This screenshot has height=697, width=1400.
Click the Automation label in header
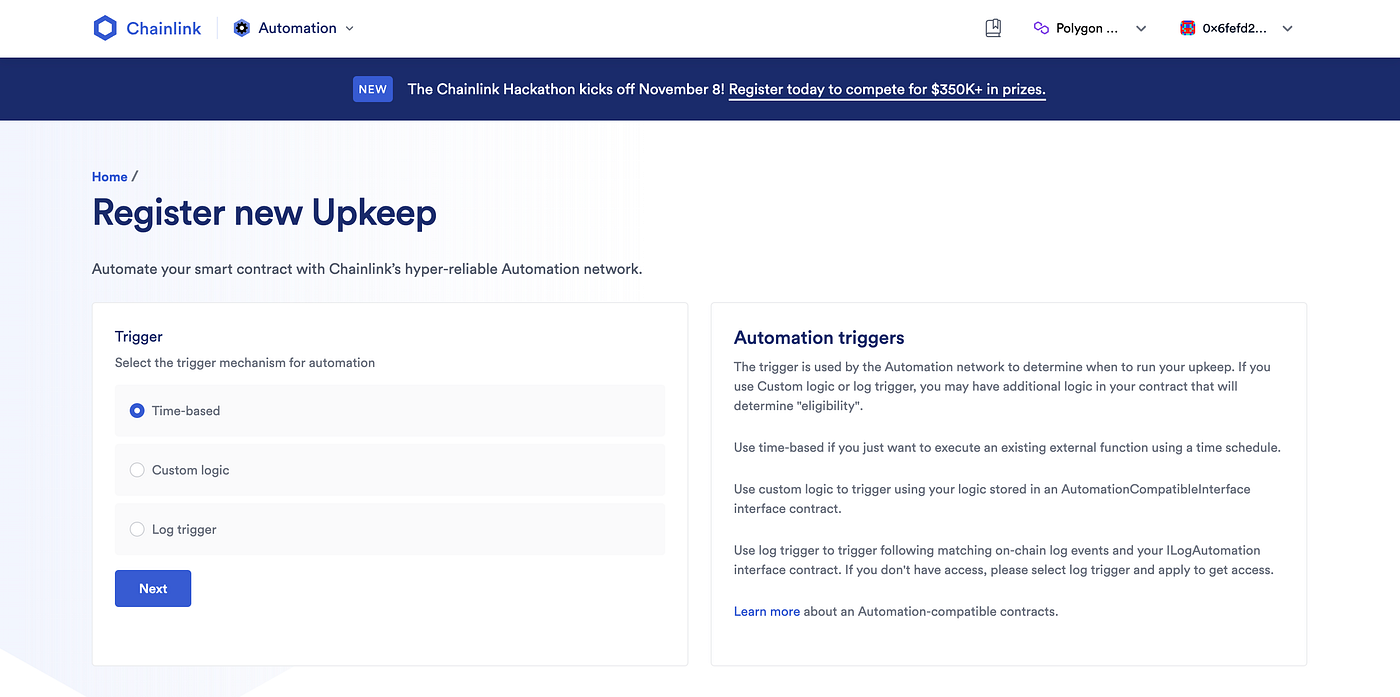coord(297,28)
